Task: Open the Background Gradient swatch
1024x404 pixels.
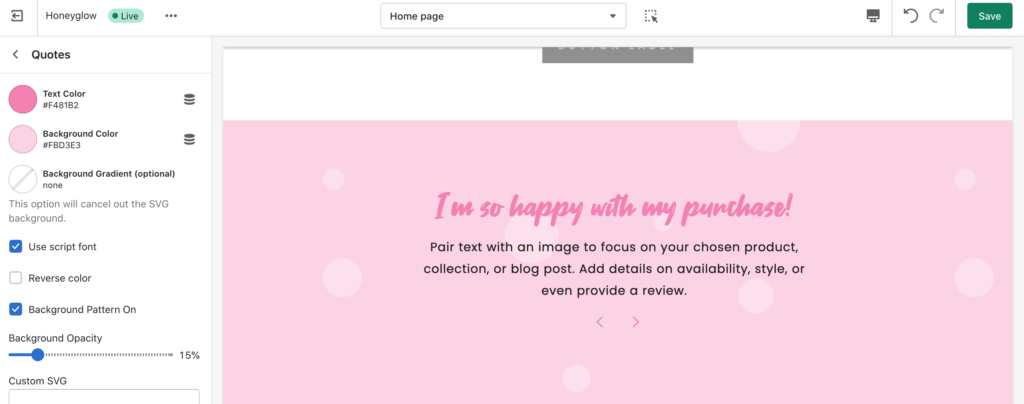Action: [23, 179]
